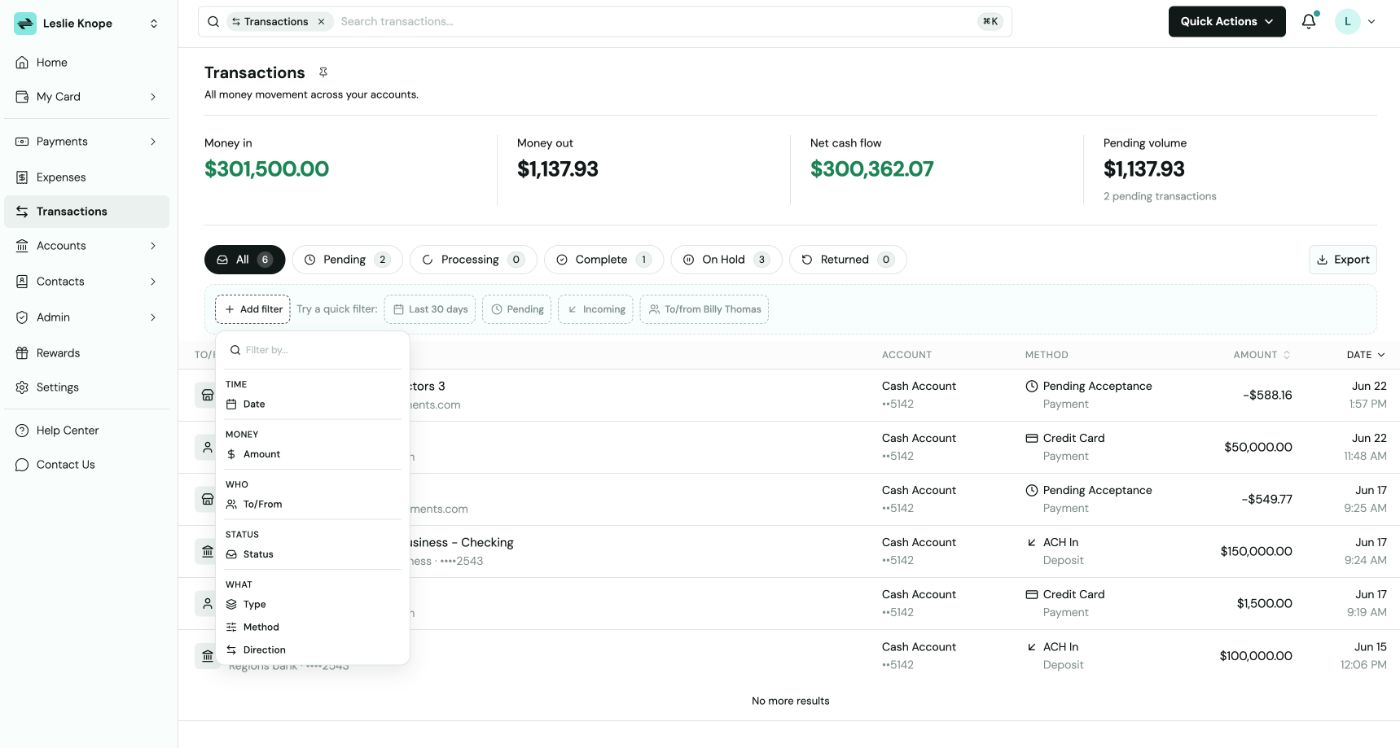1400x748 pixels.
Task: Open Settings in the sidebar
Action: [87, 387]
